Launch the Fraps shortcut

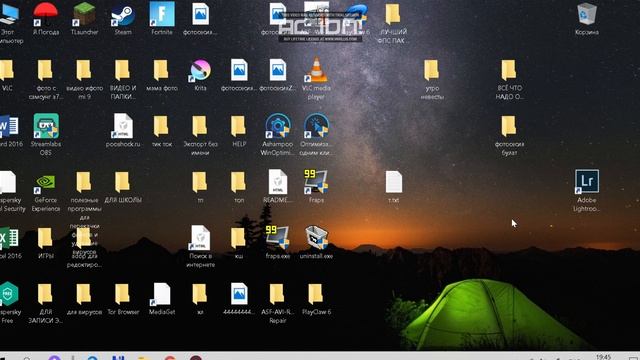point(316,182)
